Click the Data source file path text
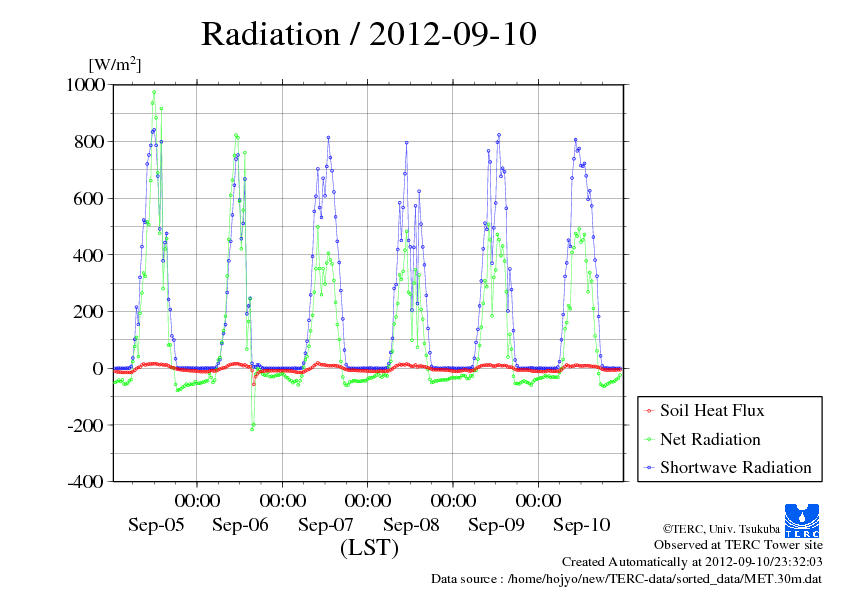842x595 pixels. 626,579
